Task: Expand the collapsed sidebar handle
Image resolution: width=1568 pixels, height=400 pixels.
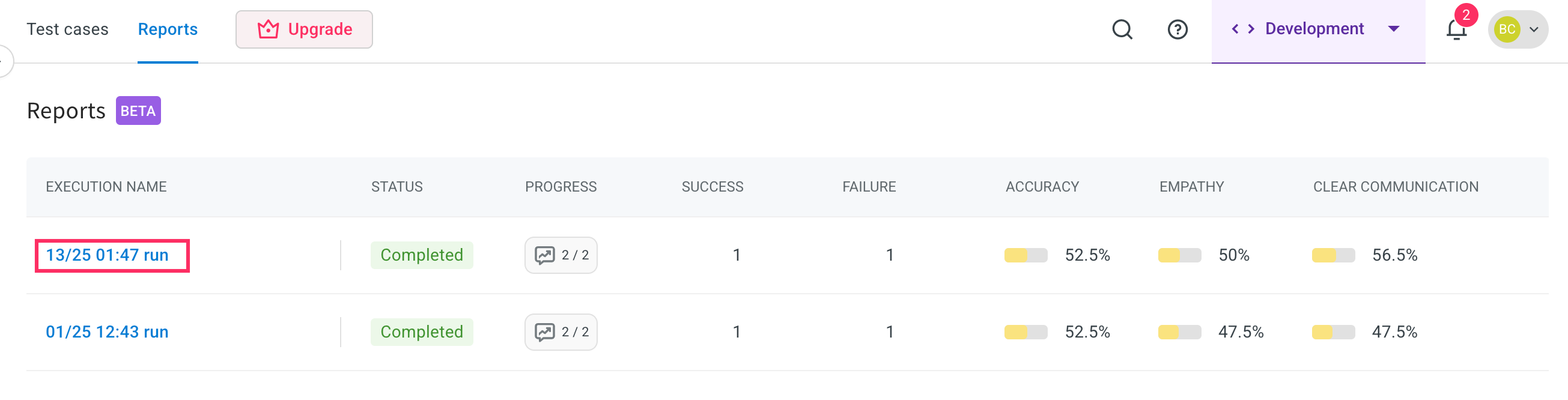Action: tap(4, 61)
